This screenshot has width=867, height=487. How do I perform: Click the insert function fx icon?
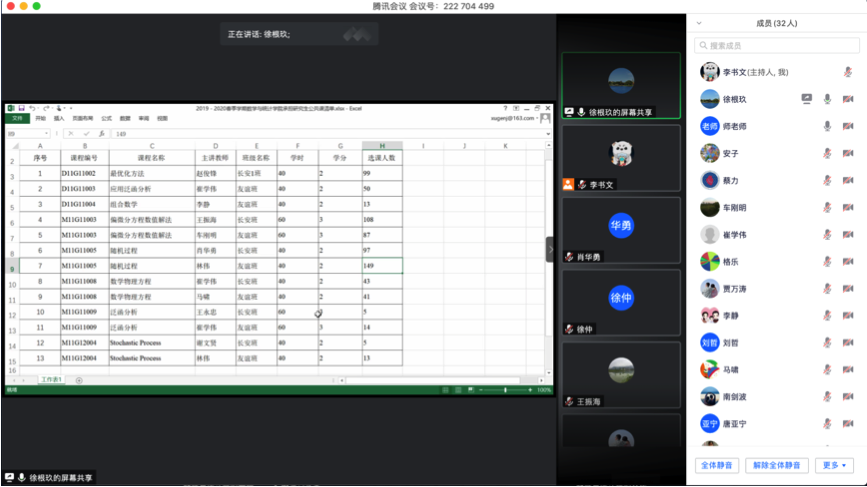point(101,133)
